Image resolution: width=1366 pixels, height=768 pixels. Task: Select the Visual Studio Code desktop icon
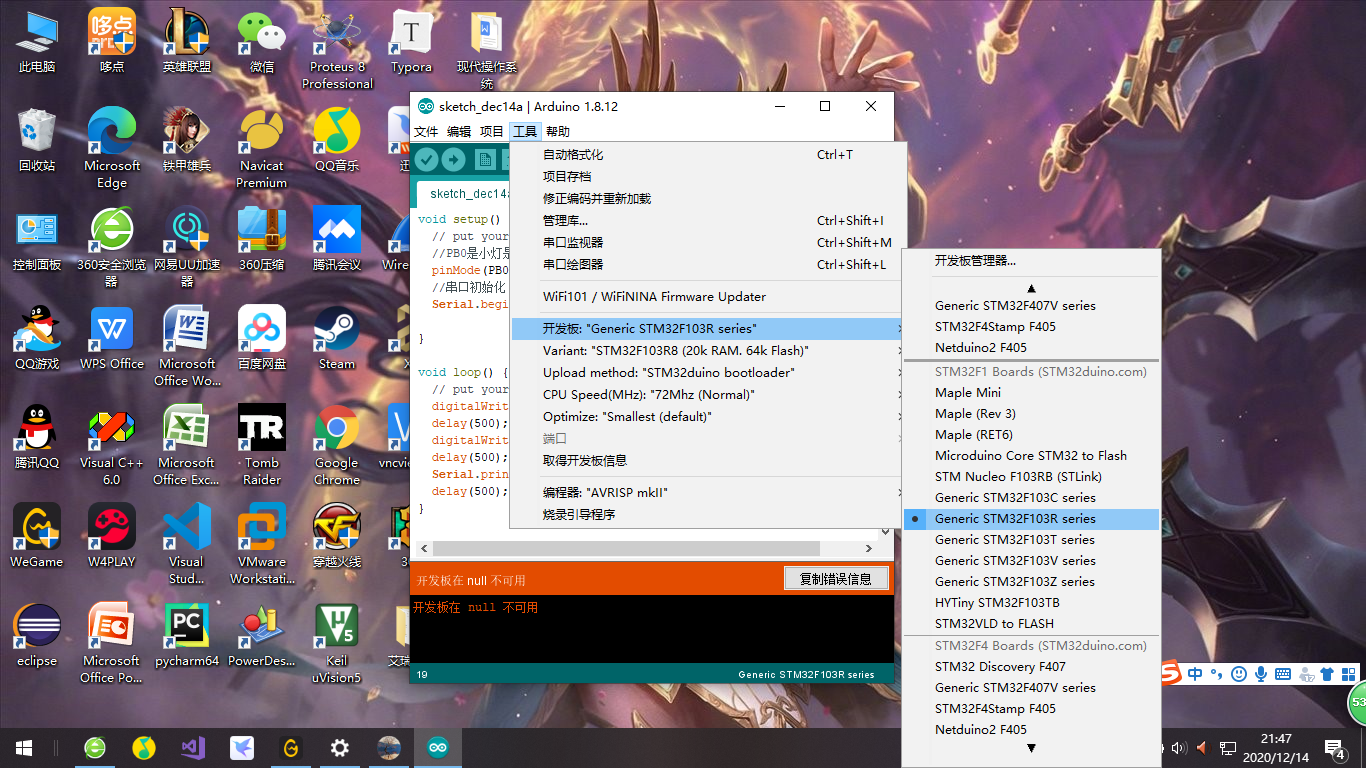187,544
